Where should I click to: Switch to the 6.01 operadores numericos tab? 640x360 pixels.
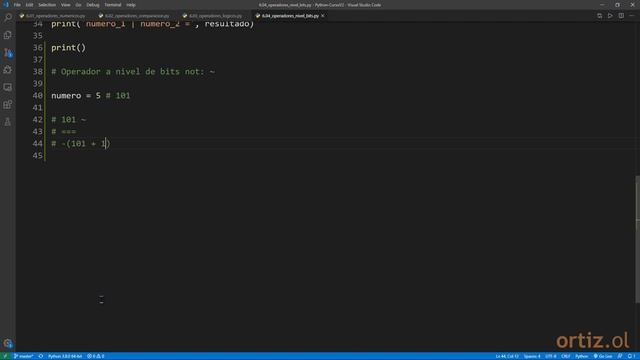(55, 16)
